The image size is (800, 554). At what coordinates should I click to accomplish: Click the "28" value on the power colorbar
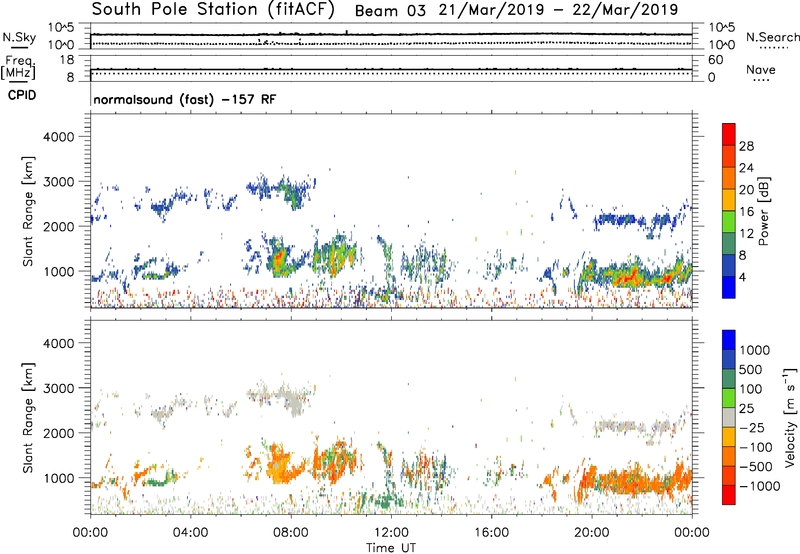pos(746,146)
